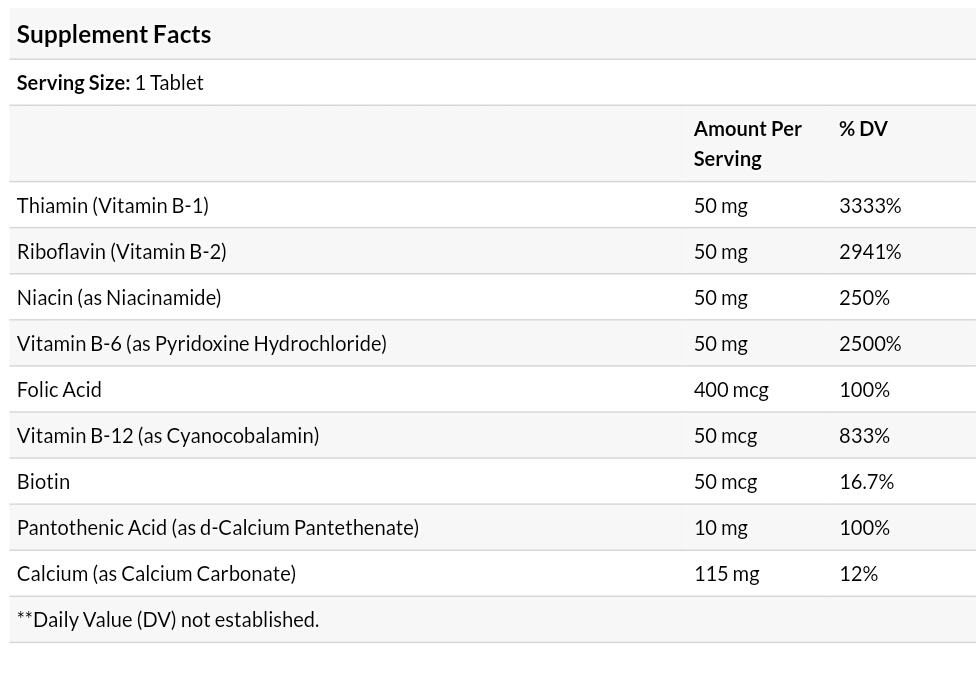
Task: Click the 2500% value for Vitamin B-6
Action: click(870, 344)
